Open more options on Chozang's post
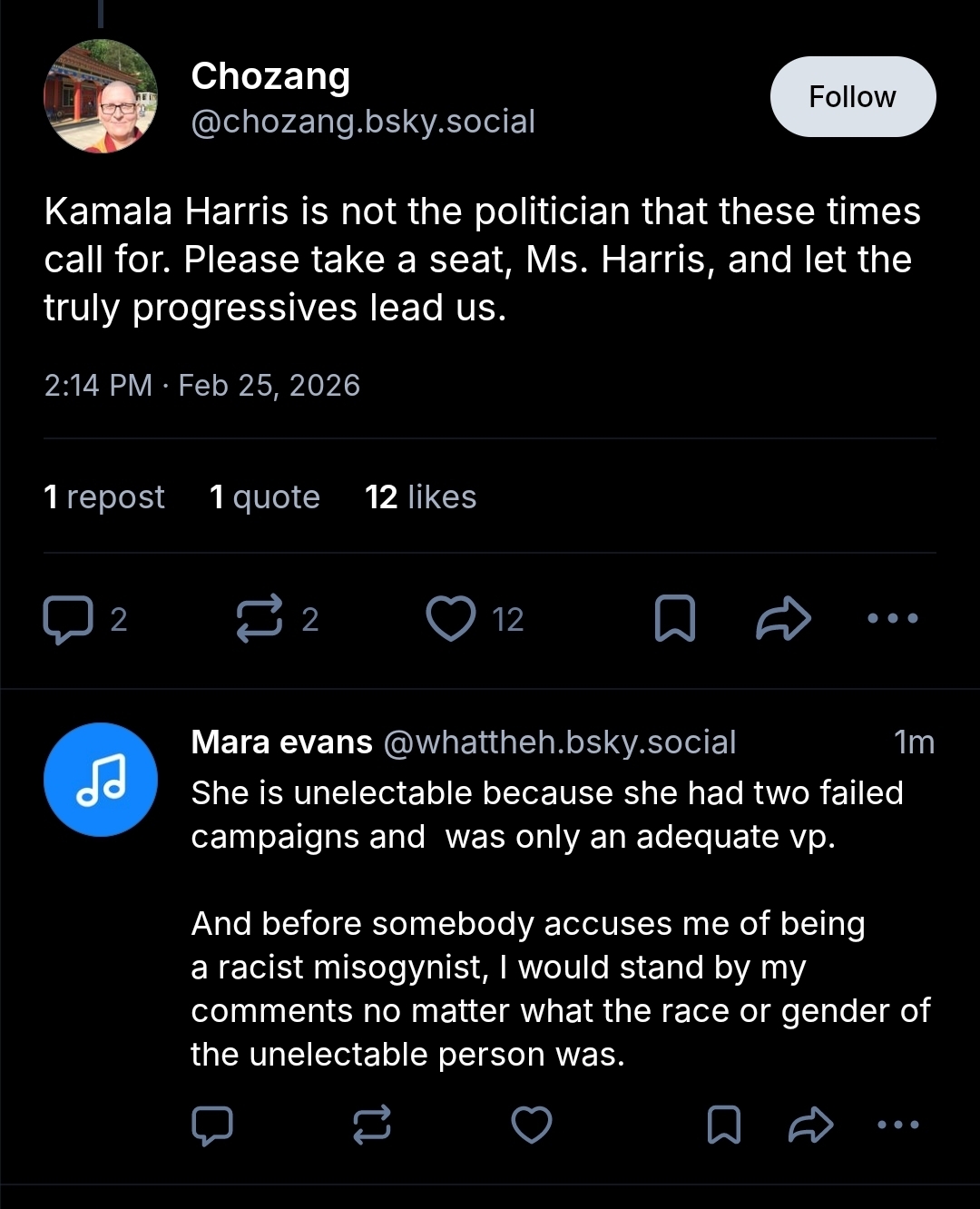Screen dimensions: 980x1209 892,619
